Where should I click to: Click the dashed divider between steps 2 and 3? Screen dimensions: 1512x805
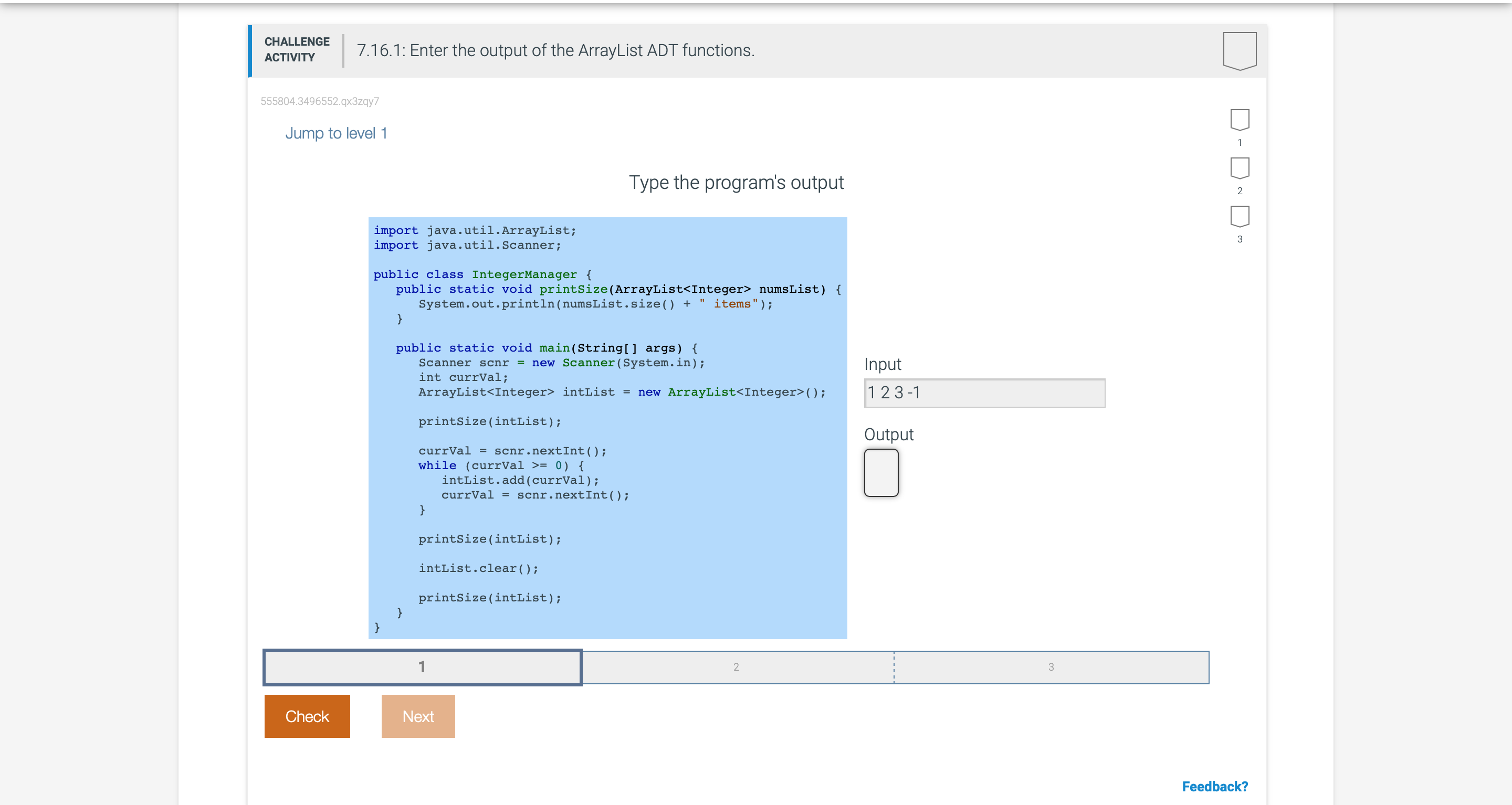894,666
